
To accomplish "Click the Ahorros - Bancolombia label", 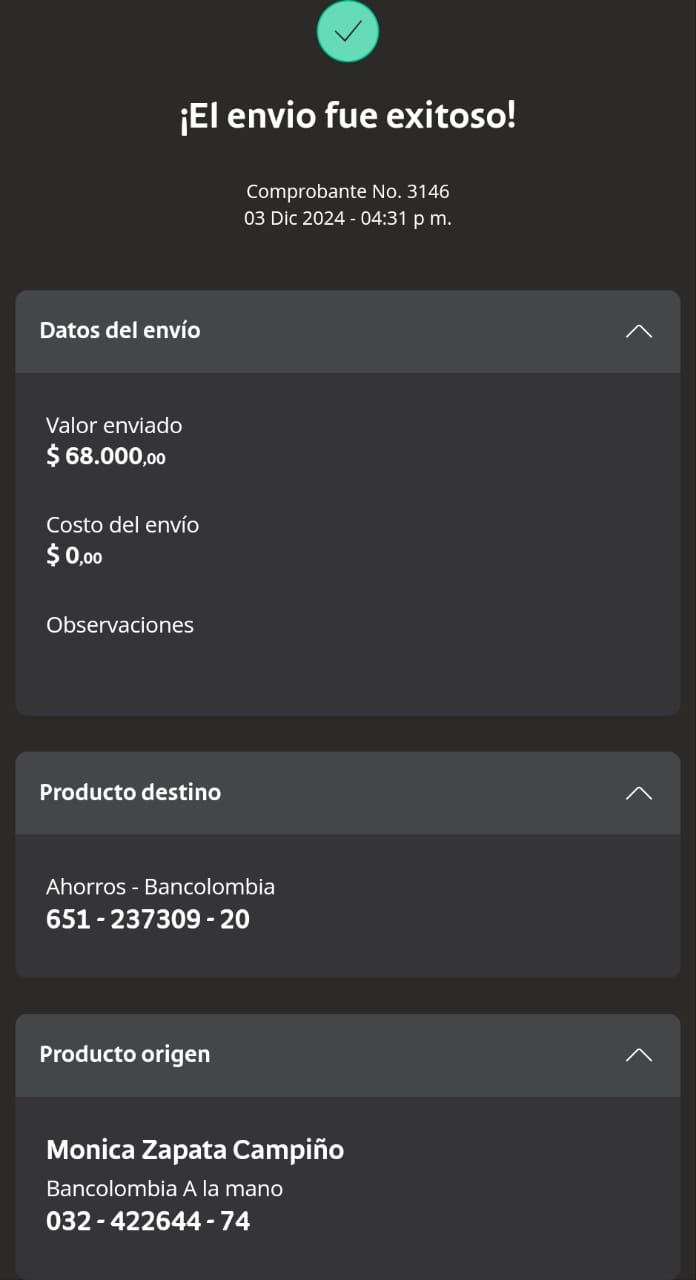I will click(x=160, y=887).
